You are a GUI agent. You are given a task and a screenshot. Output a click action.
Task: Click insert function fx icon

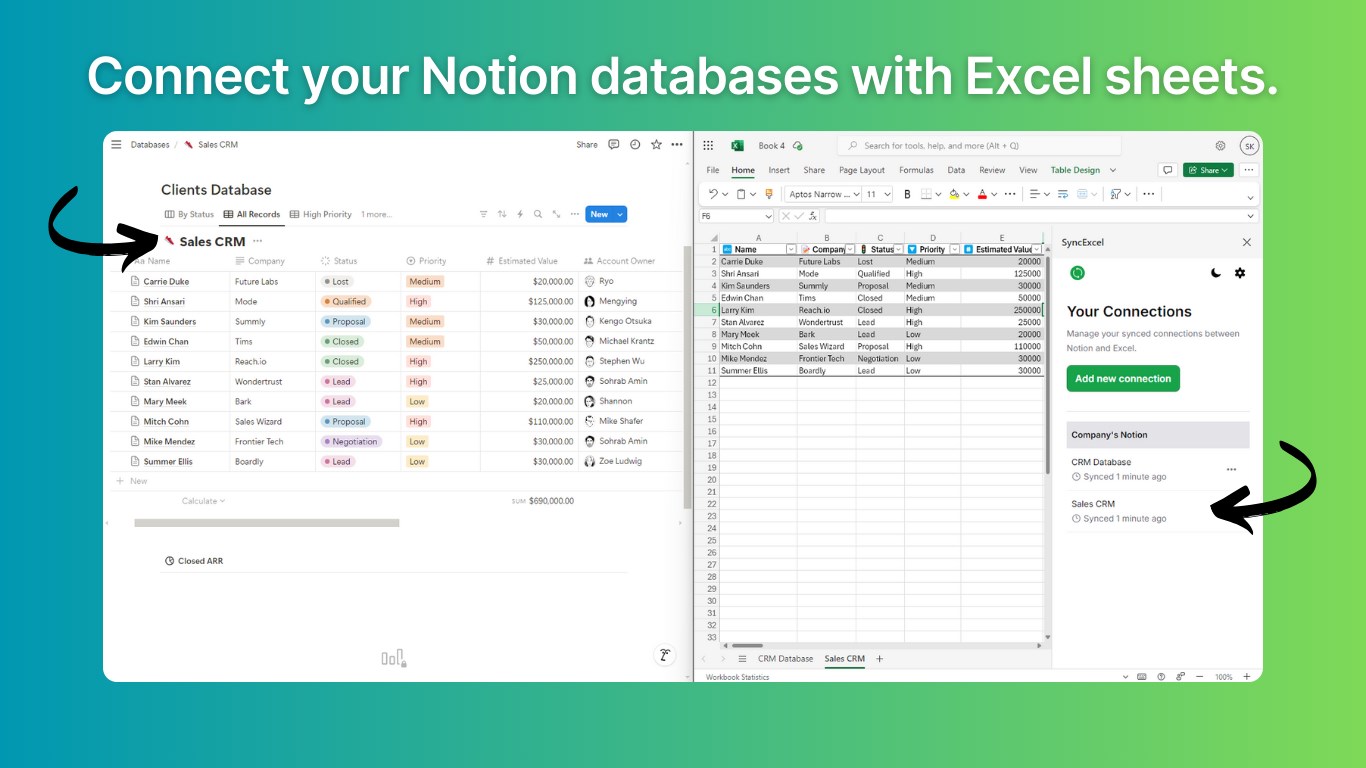coord(813,216)
